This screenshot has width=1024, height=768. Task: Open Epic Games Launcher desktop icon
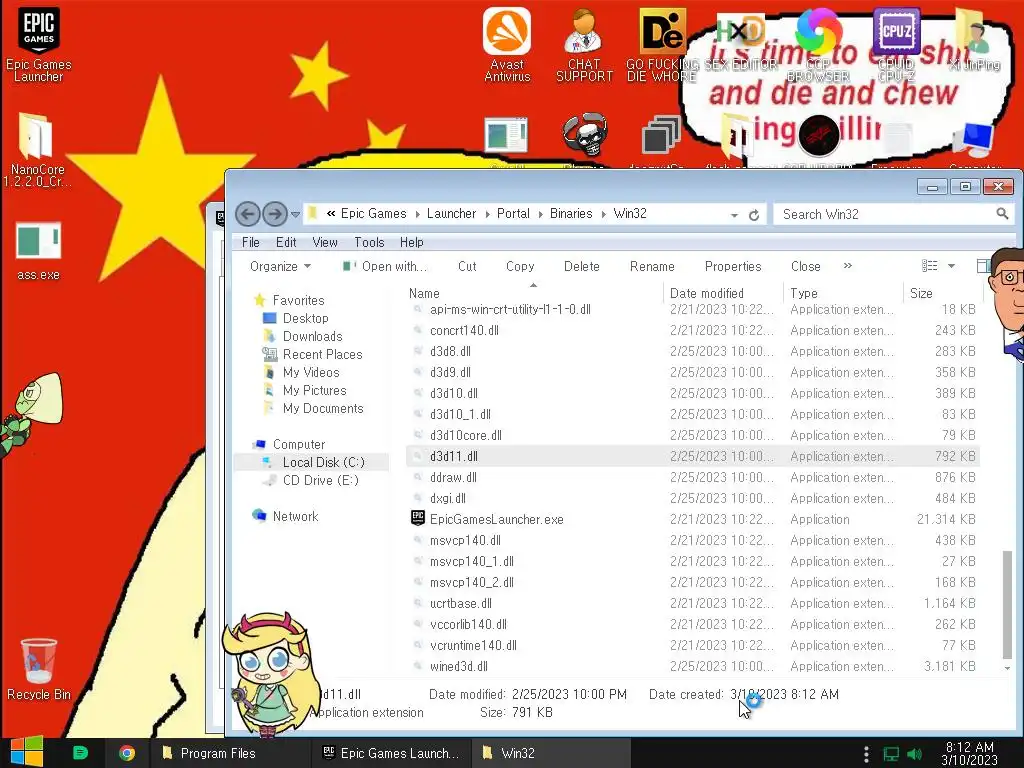click(39, 44)
